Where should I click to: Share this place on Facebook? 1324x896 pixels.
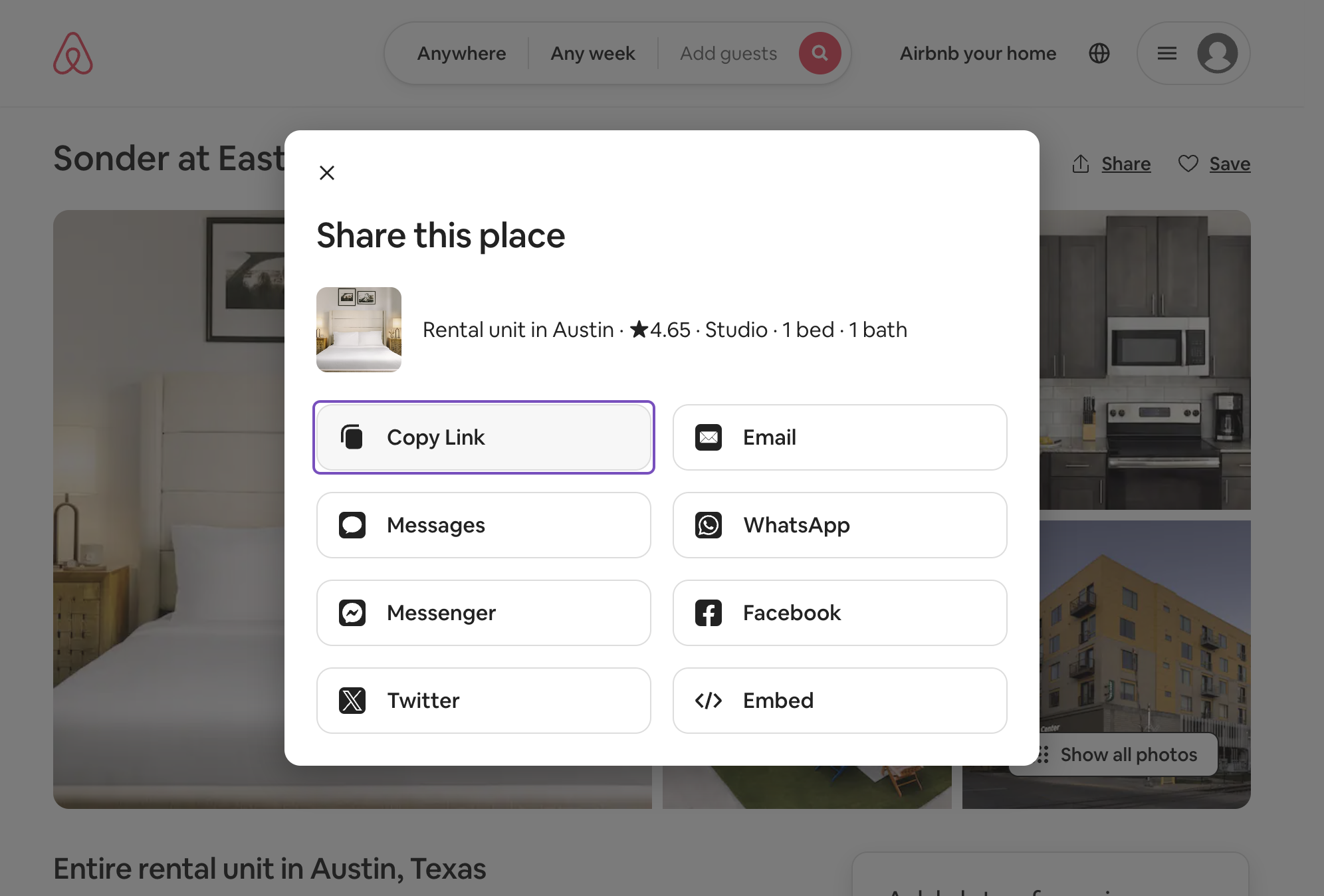839,613
